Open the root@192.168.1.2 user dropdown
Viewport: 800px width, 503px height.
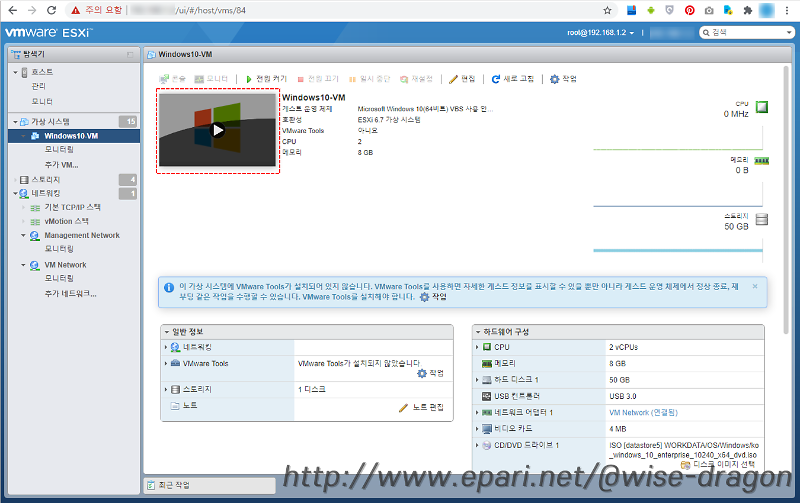(x=601, y=33)
